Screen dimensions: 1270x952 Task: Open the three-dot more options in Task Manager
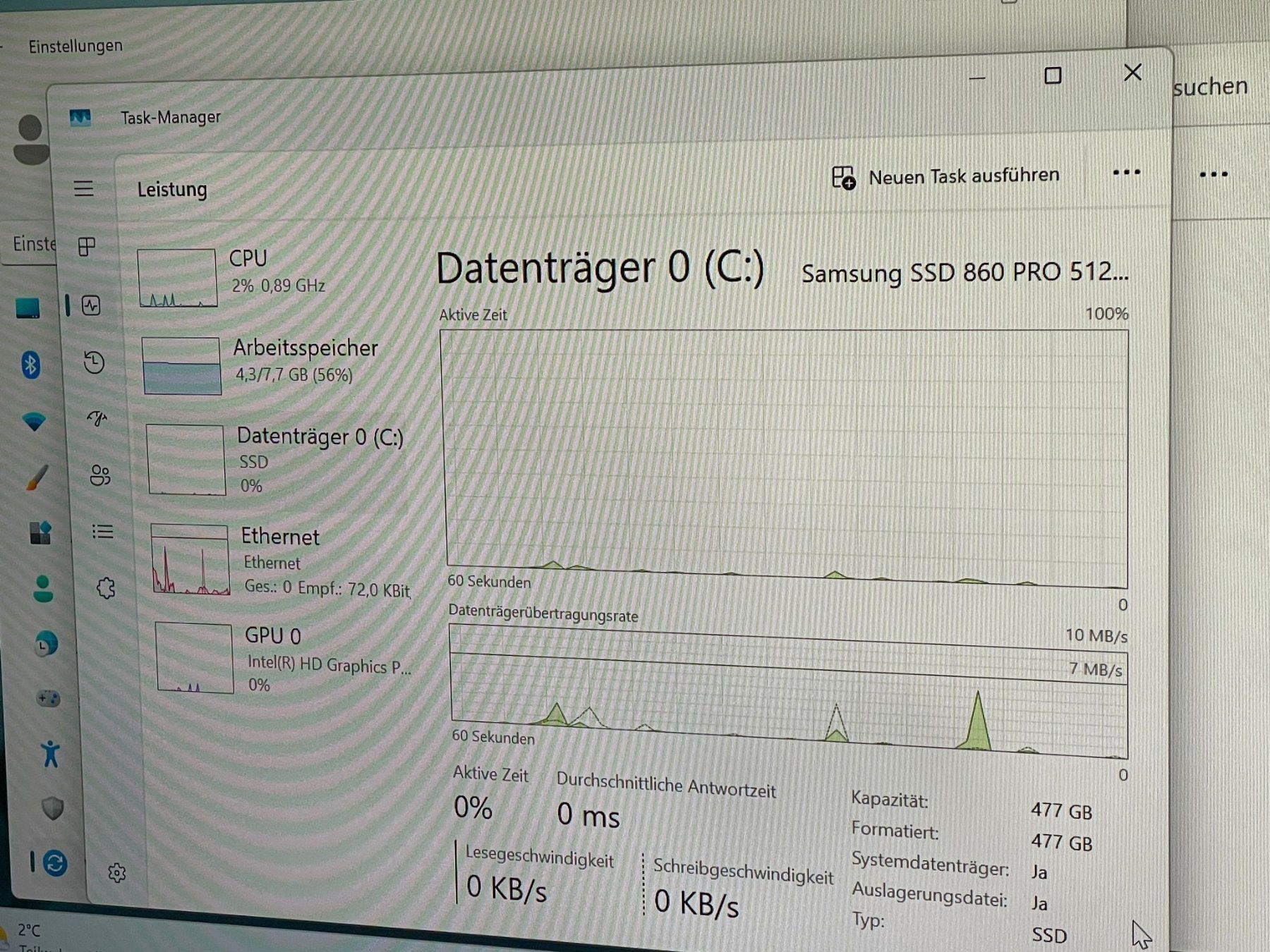(x=1127, y=172)
